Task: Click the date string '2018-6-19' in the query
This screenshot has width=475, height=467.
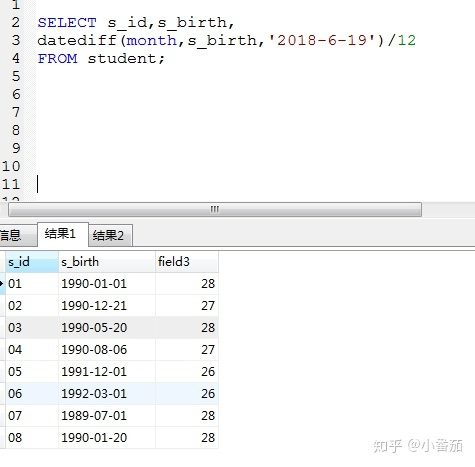Action: click(x=322, y=41)
